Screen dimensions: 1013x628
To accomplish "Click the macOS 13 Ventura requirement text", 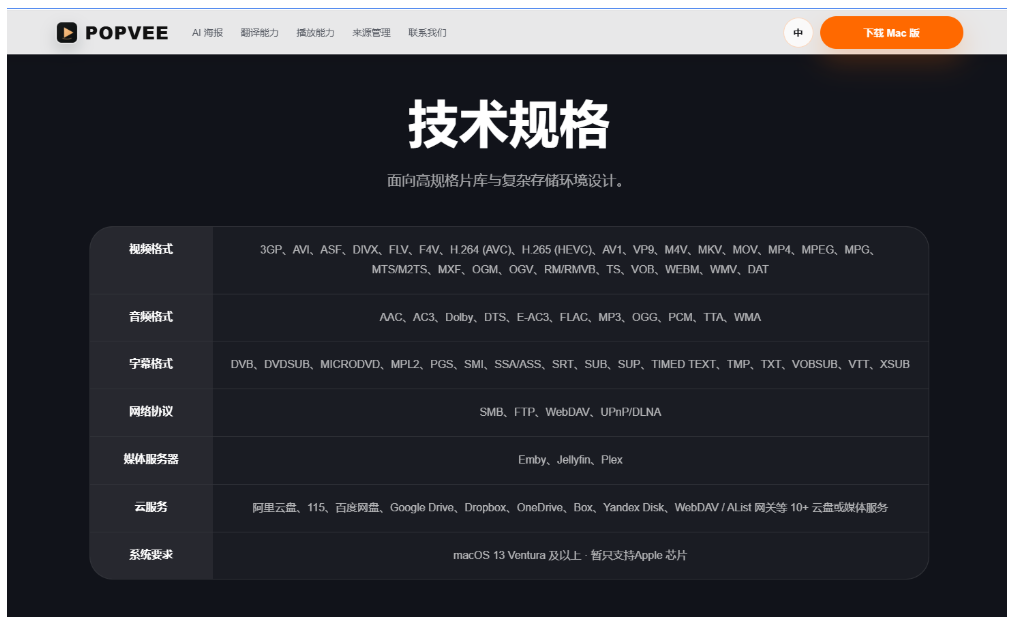I will (x=570, y=556).
